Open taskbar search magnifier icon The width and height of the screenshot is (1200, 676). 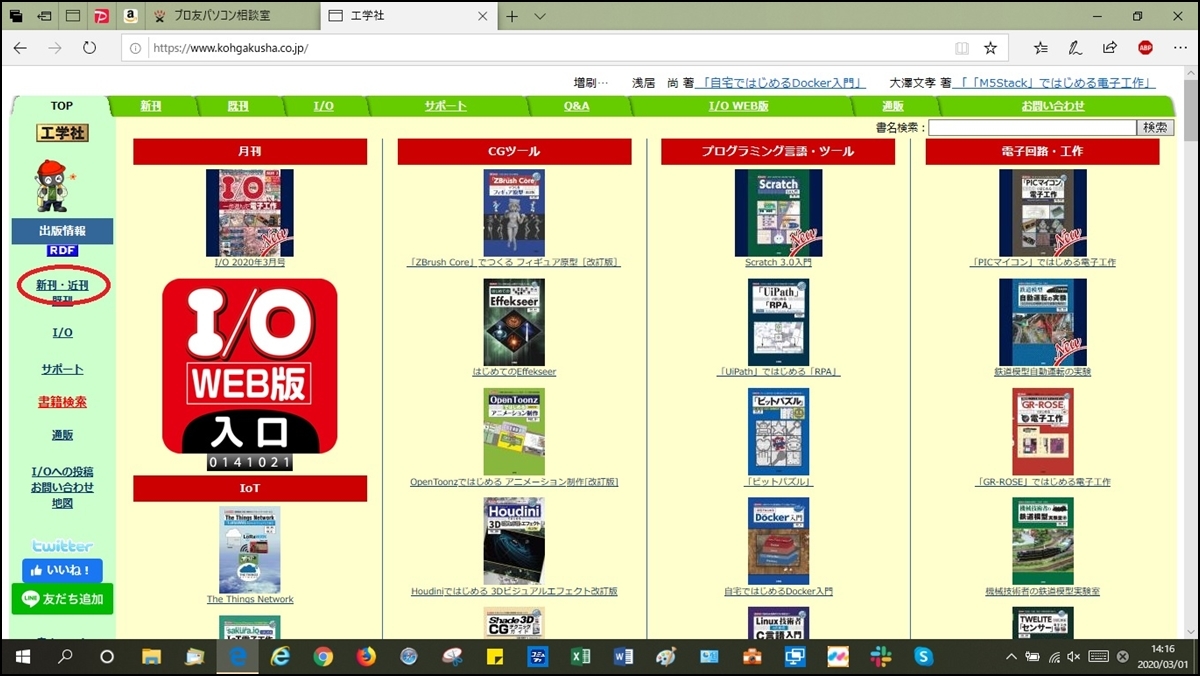coord(65,657)
